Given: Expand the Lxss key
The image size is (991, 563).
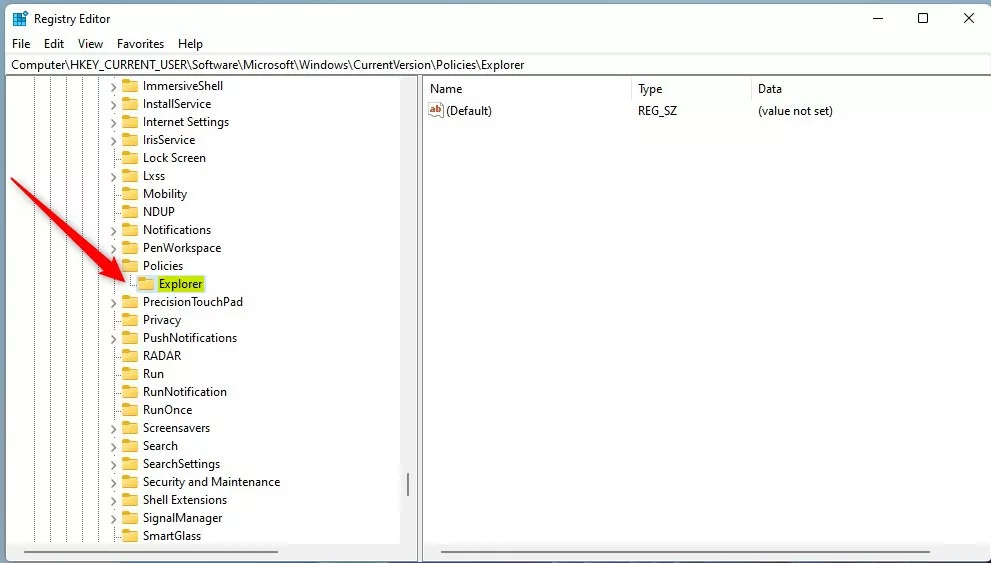Looking at the screenshot, I should 113,176.
